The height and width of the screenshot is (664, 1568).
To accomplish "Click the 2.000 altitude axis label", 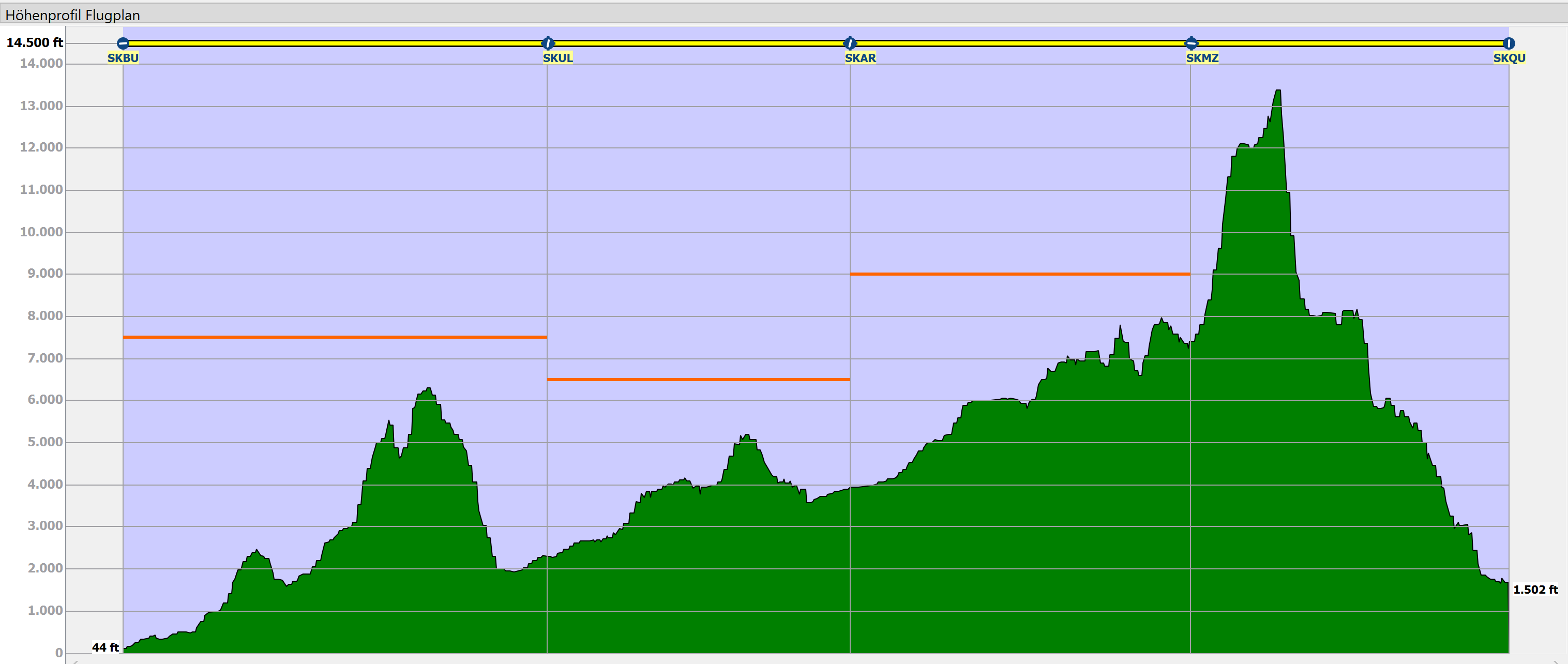I will (45, 568).
